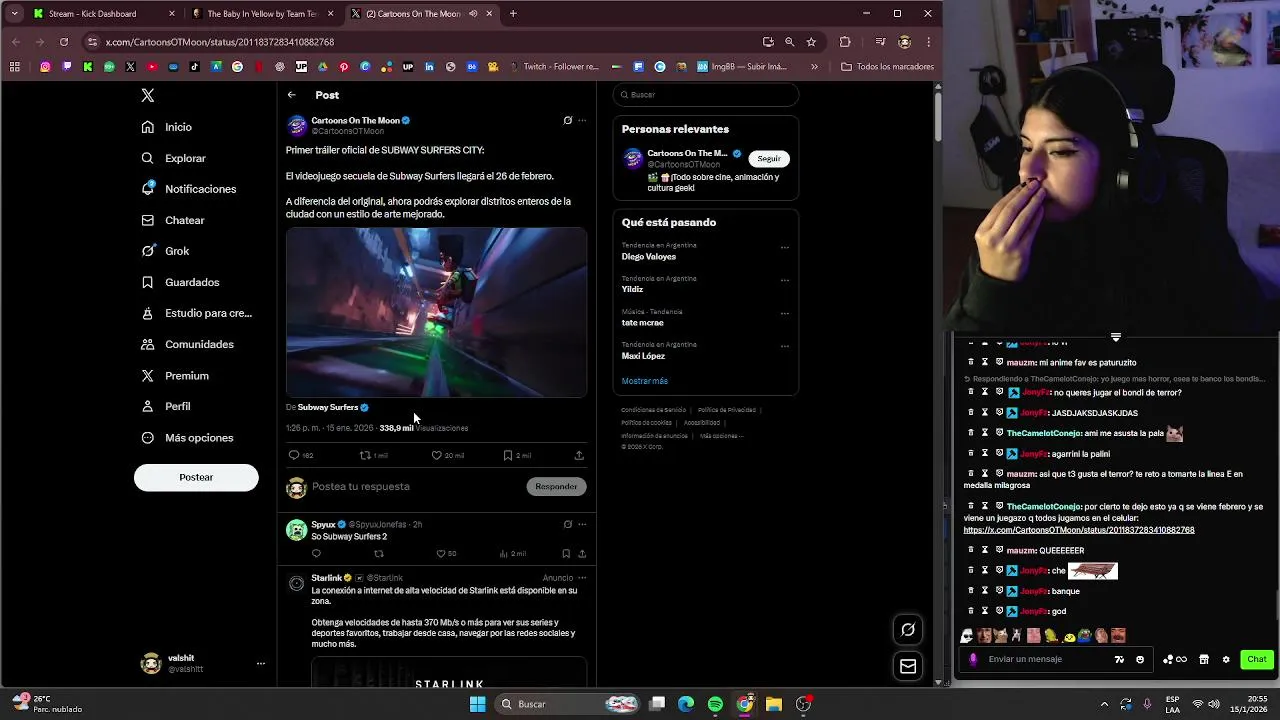Click the Premium sidebar icon
This screenshot has width=1280, height=720.
point(148,375)
